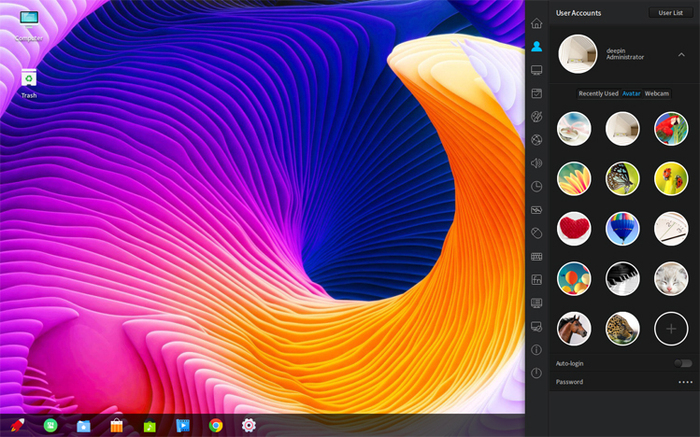Toggle the Auto-login switch
The height and width of the screenshot is (437, 700).
(684, 363)
